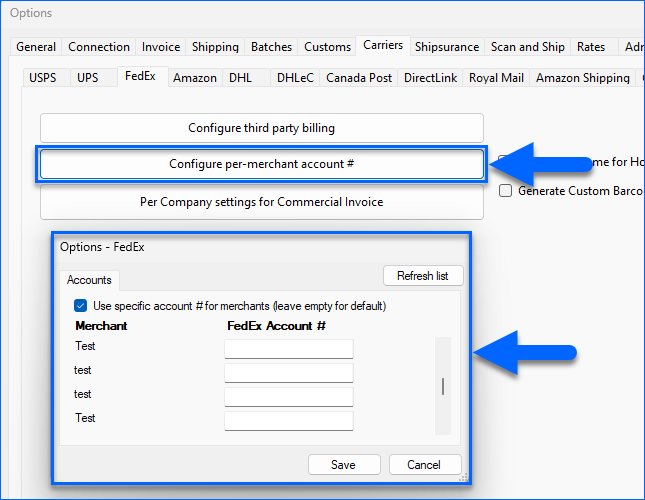Select the Carriers tab
The width and height of the screenshot is (645, 500).
coord(383,45)
